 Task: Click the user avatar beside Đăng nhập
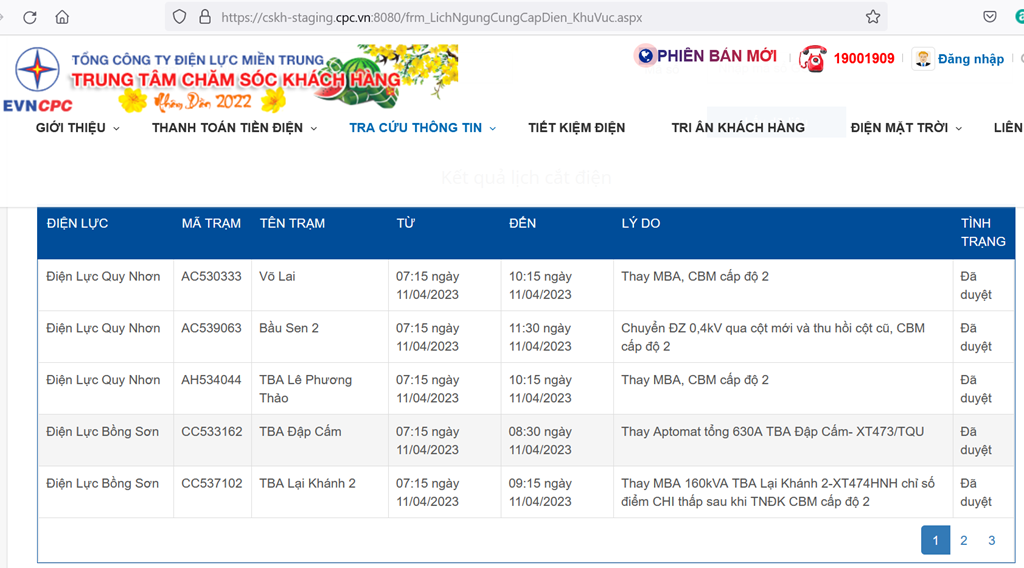tap(923, 59)
